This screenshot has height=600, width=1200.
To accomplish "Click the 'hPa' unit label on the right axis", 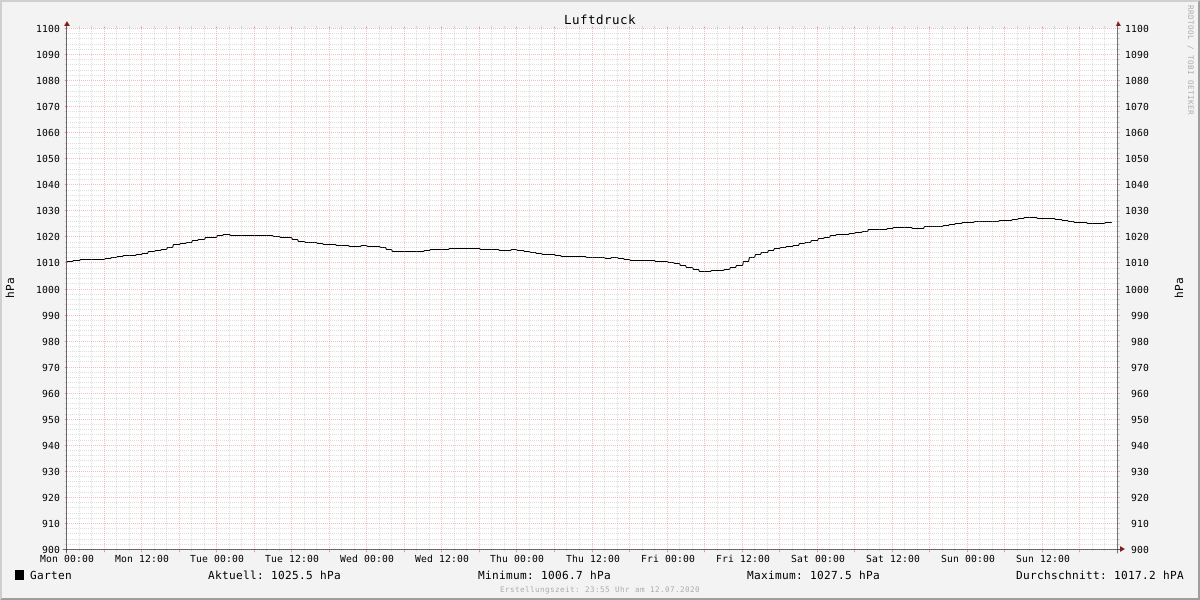I will coord(1179,288).
